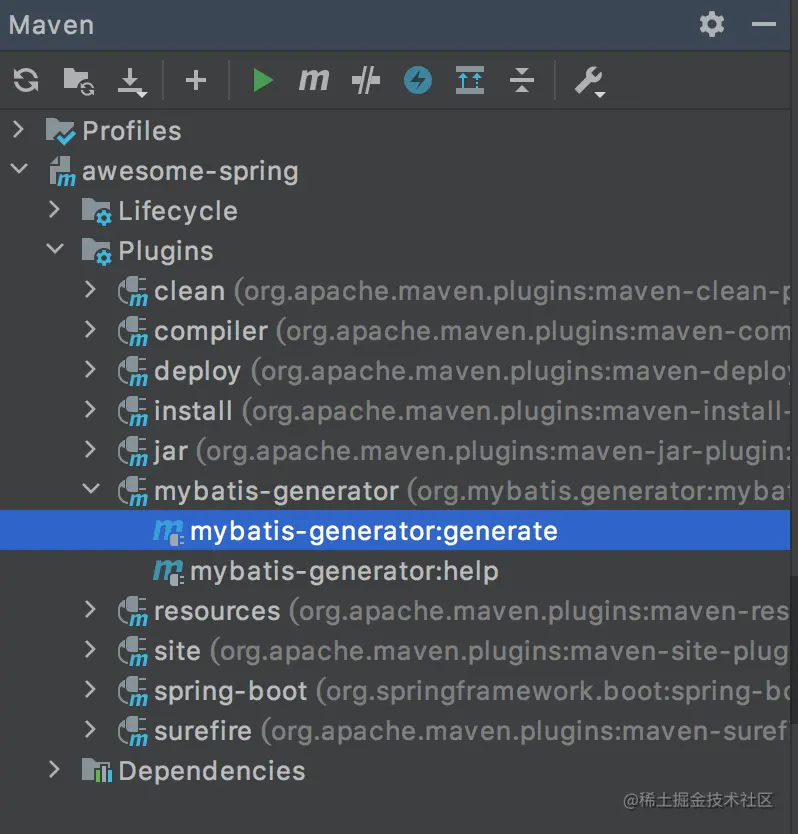The image size is (798, 834).
Task: Collapse the Plugins folder
Action: pyautogui.click(x=55, y=249)
